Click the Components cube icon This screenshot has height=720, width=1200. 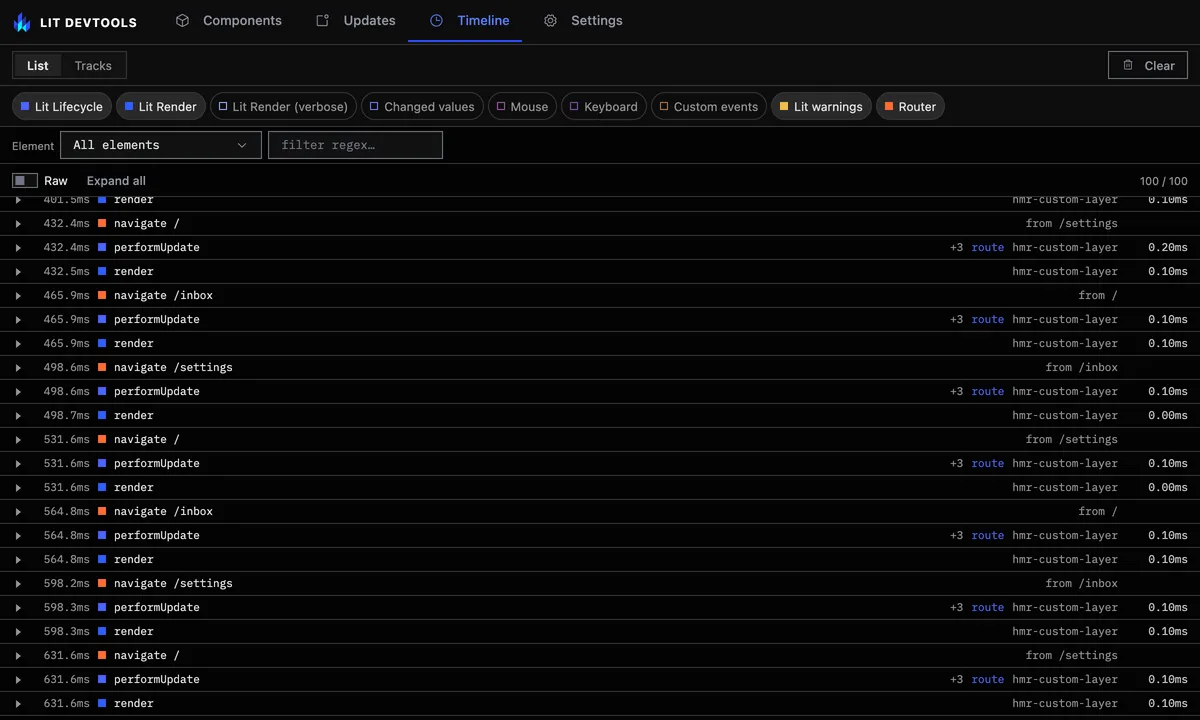tap(182, 20)
